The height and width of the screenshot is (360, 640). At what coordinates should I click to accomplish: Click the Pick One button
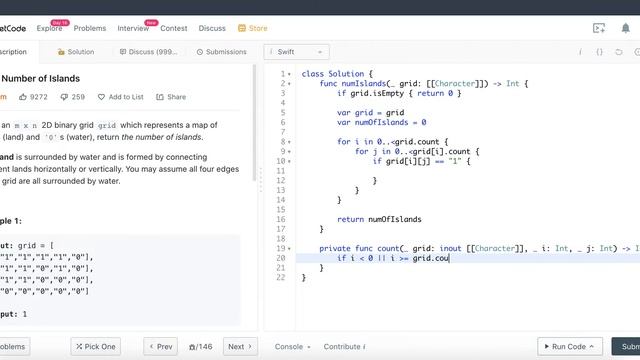point(96,347)
